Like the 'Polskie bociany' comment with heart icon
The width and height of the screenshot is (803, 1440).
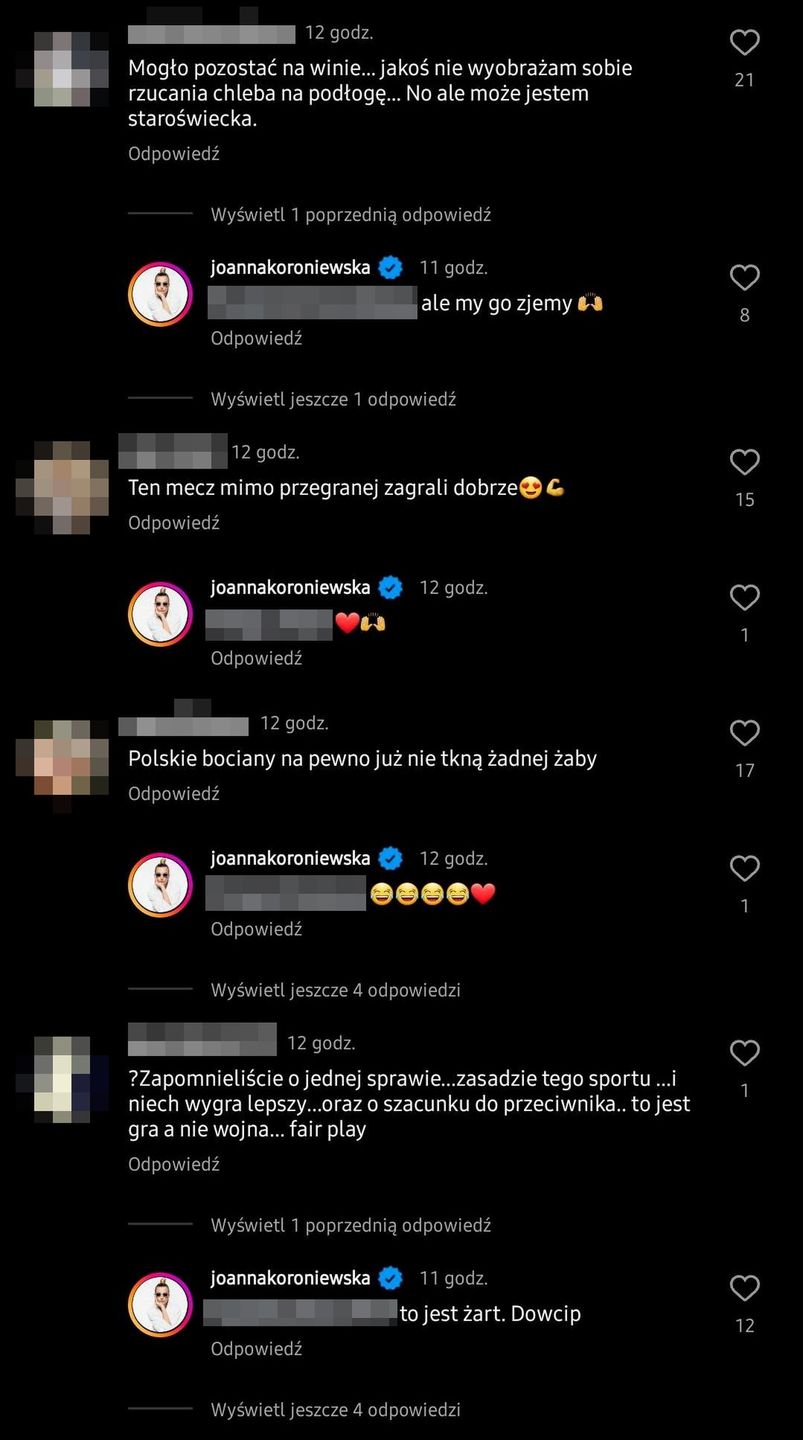click(x=744, y=733)
